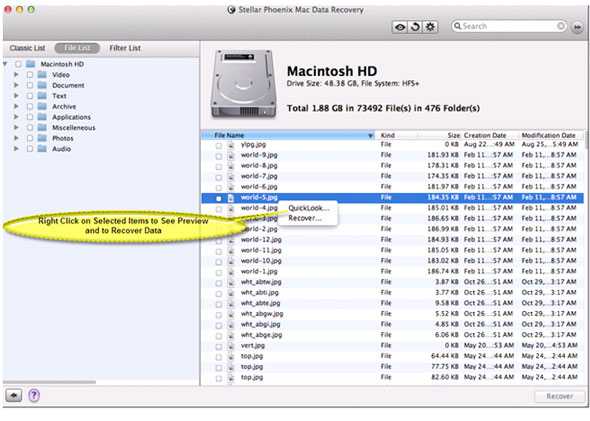Viewport: 590px width, 421px height.
Task: Expand the Photos folder
Action: pyautogui.click(x=16, y=138)
